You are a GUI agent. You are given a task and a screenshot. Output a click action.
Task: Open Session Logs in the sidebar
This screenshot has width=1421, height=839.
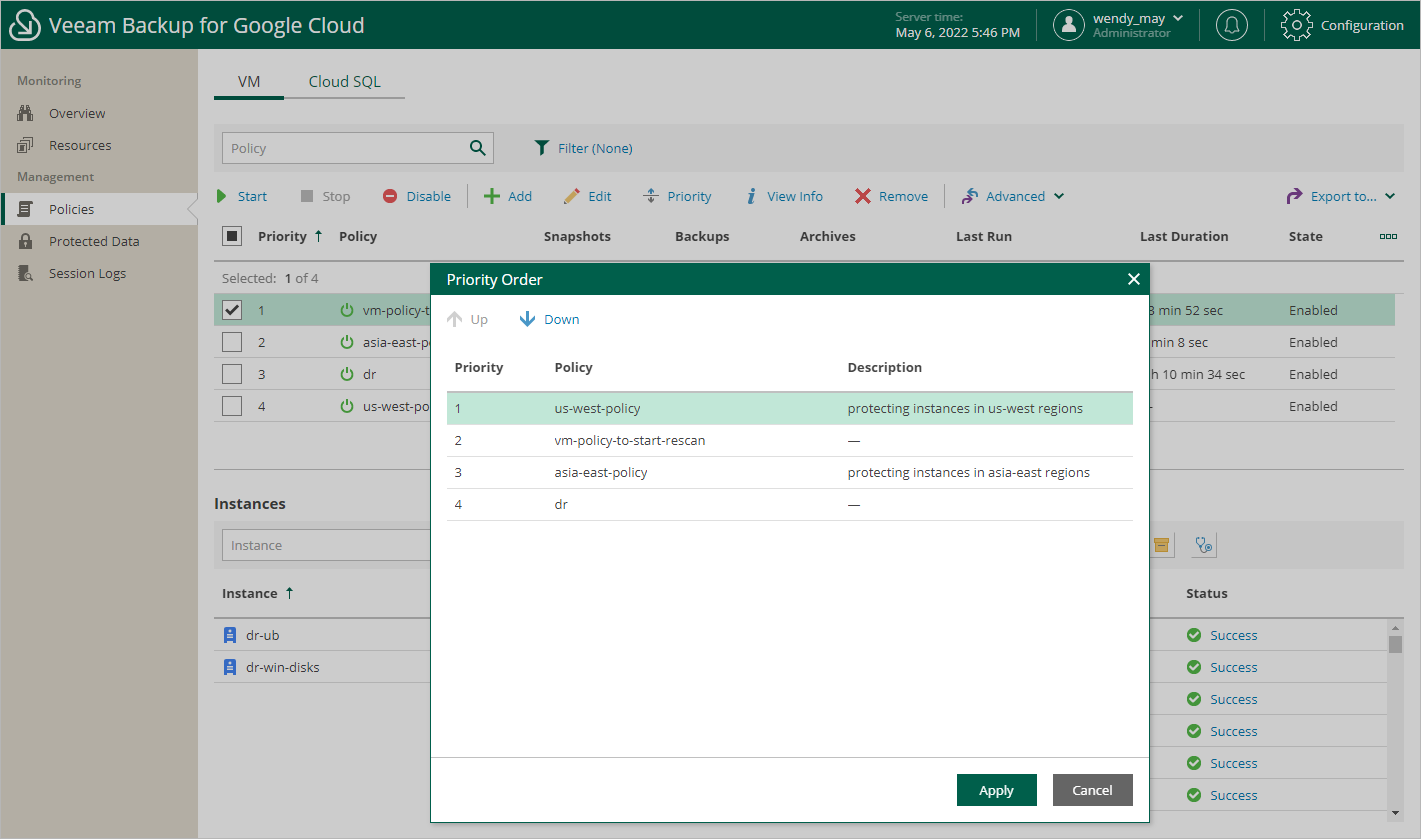87,273
